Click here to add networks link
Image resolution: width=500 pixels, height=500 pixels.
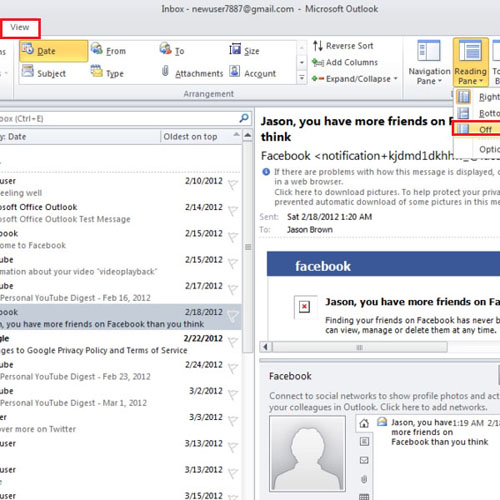coord(434,407)
